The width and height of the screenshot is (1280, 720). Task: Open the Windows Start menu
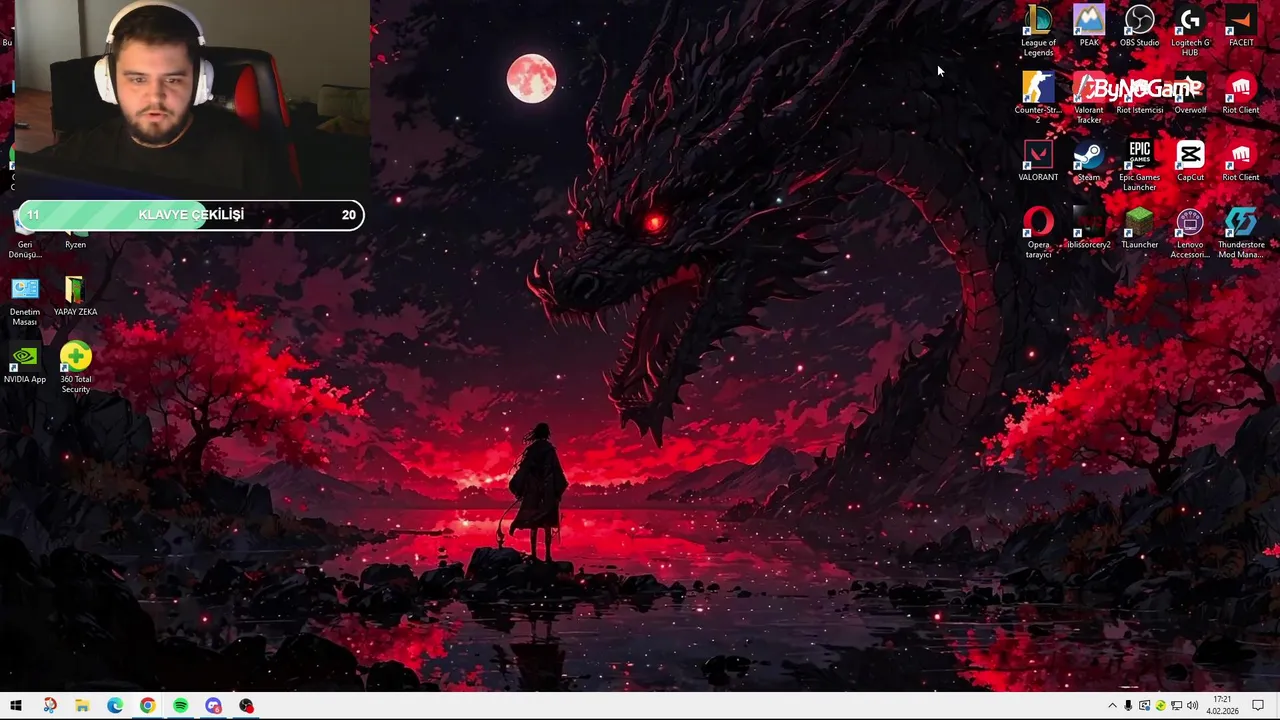point(16,706)
